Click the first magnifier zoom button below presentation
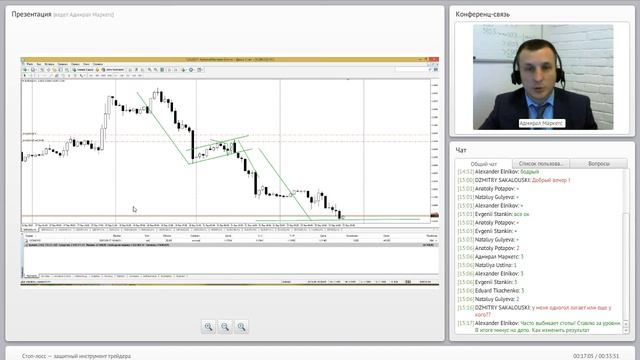 208,327
